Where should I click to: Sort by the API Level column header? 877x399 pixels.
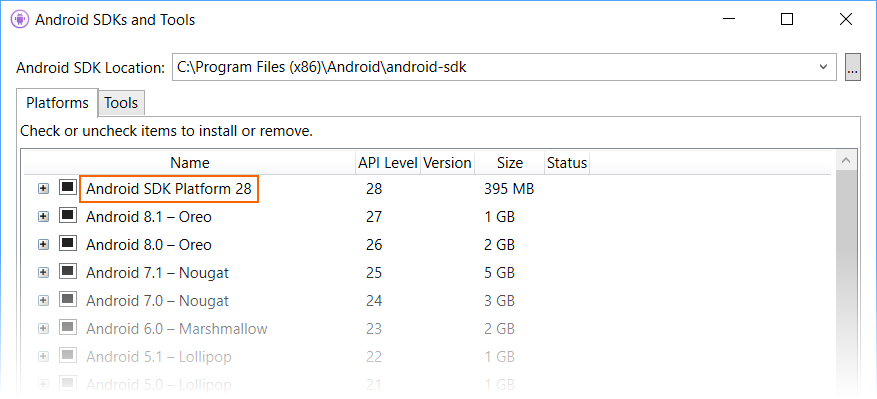(x=388, y=163)
